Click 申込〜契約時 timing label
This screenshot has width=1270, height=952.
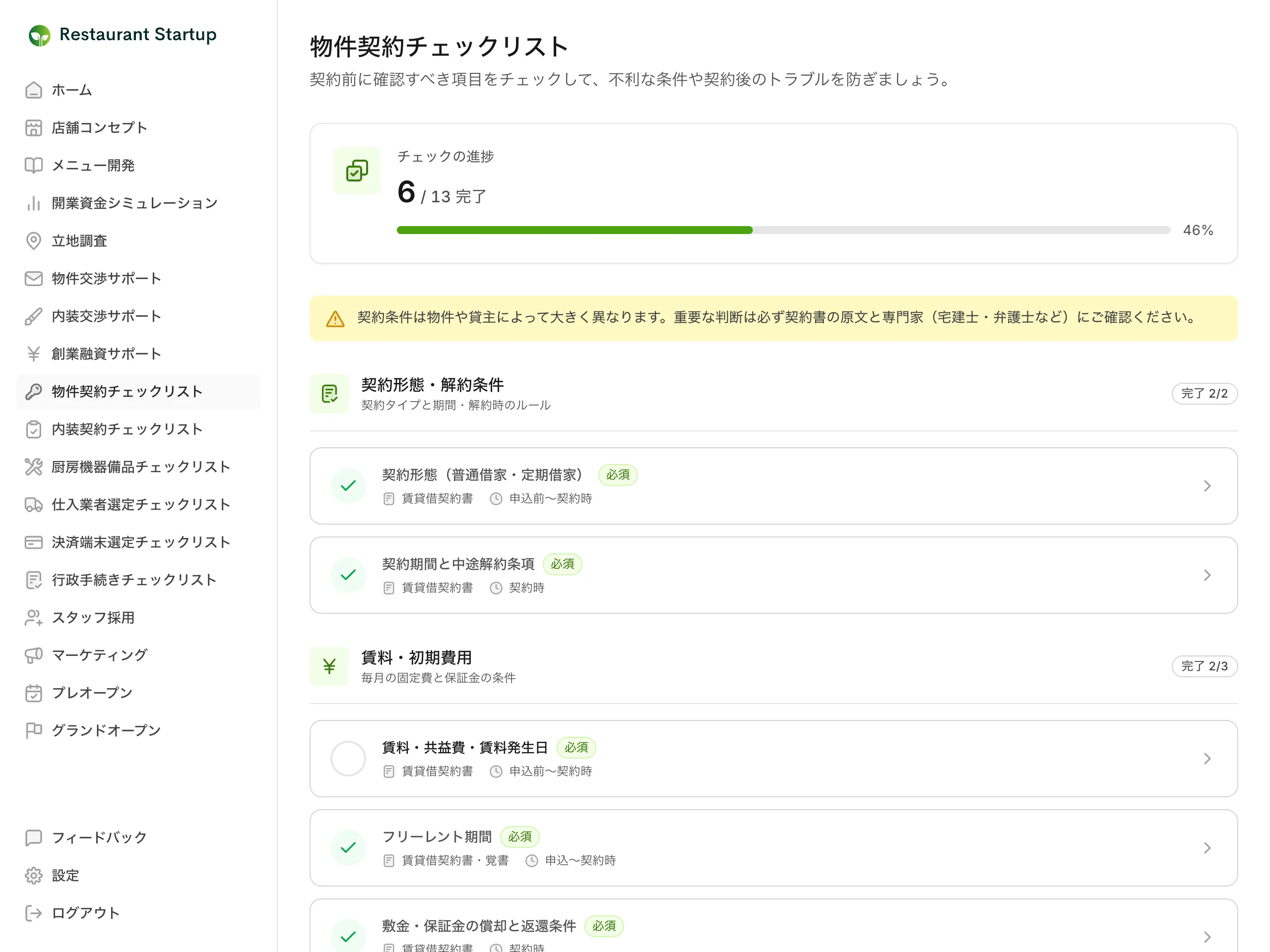[x=580, y=860]
